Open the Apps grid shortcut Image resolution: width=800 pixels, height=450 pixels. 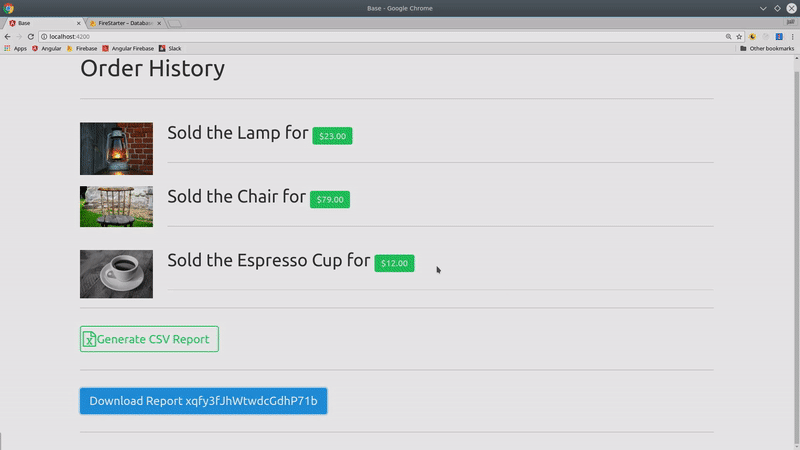16,48
